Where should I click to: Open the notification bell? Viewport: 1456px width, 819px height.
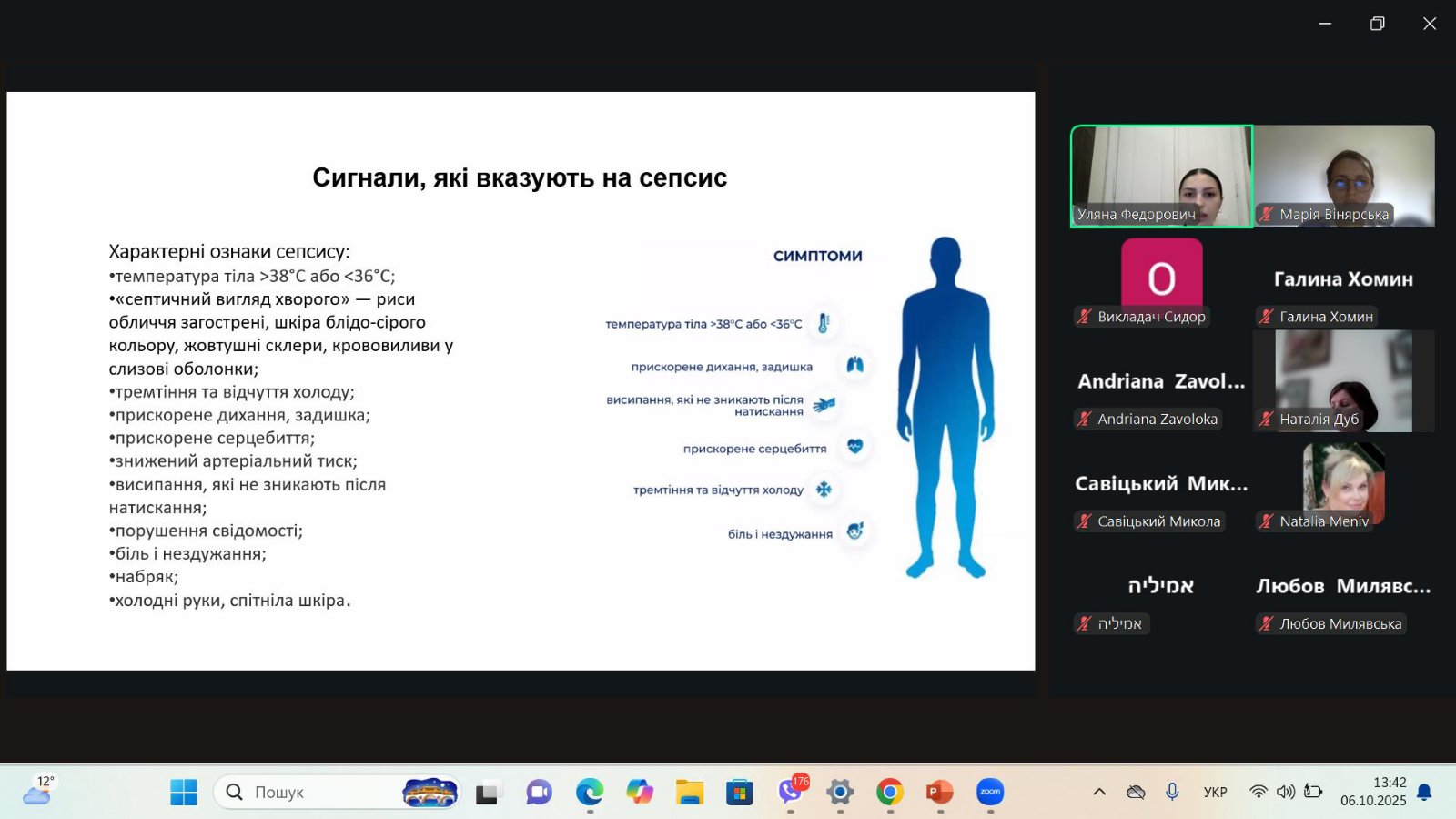point(1424,792)
